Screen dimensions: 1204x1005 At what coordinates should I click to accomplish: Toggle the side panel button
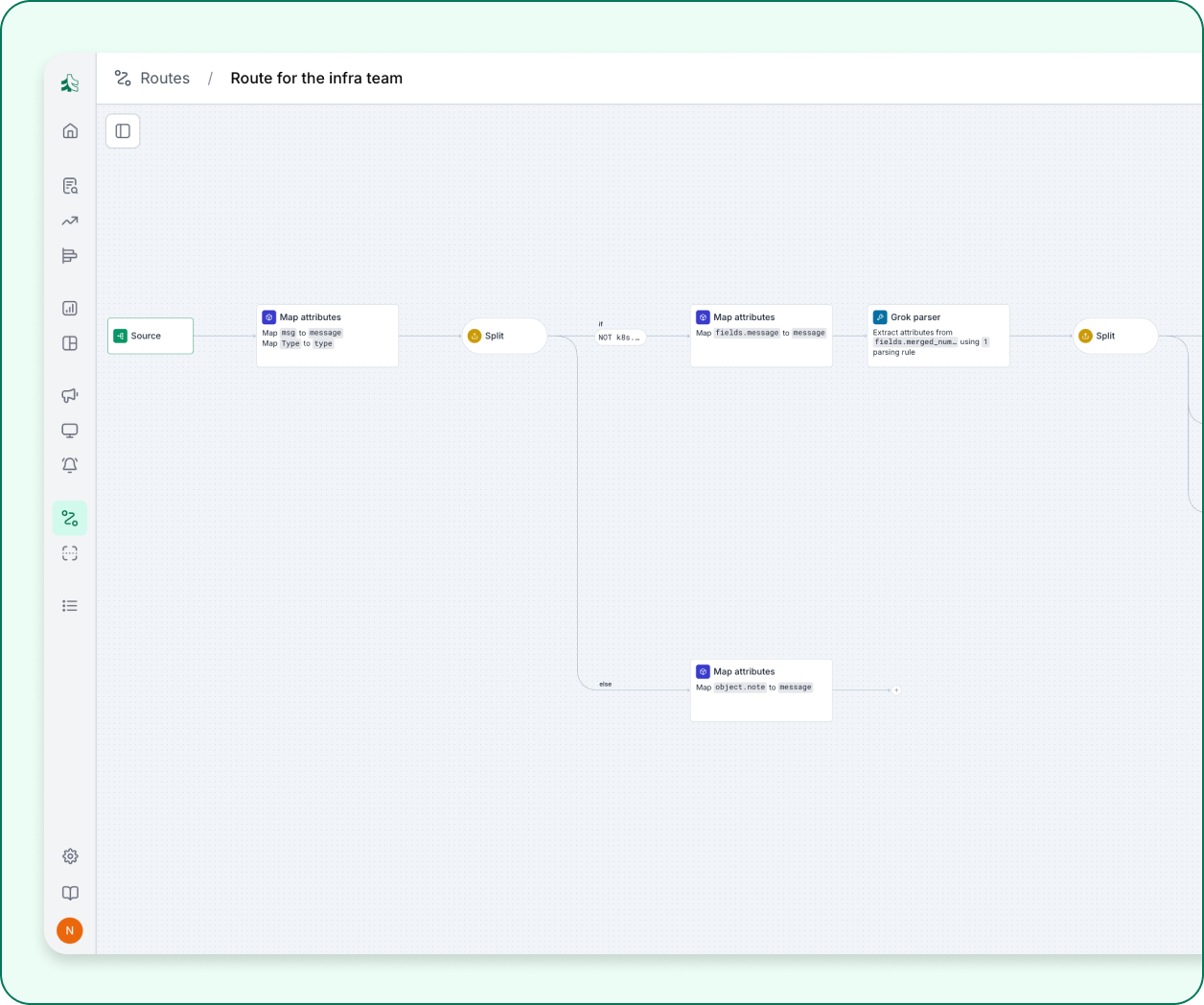point(123,131)
